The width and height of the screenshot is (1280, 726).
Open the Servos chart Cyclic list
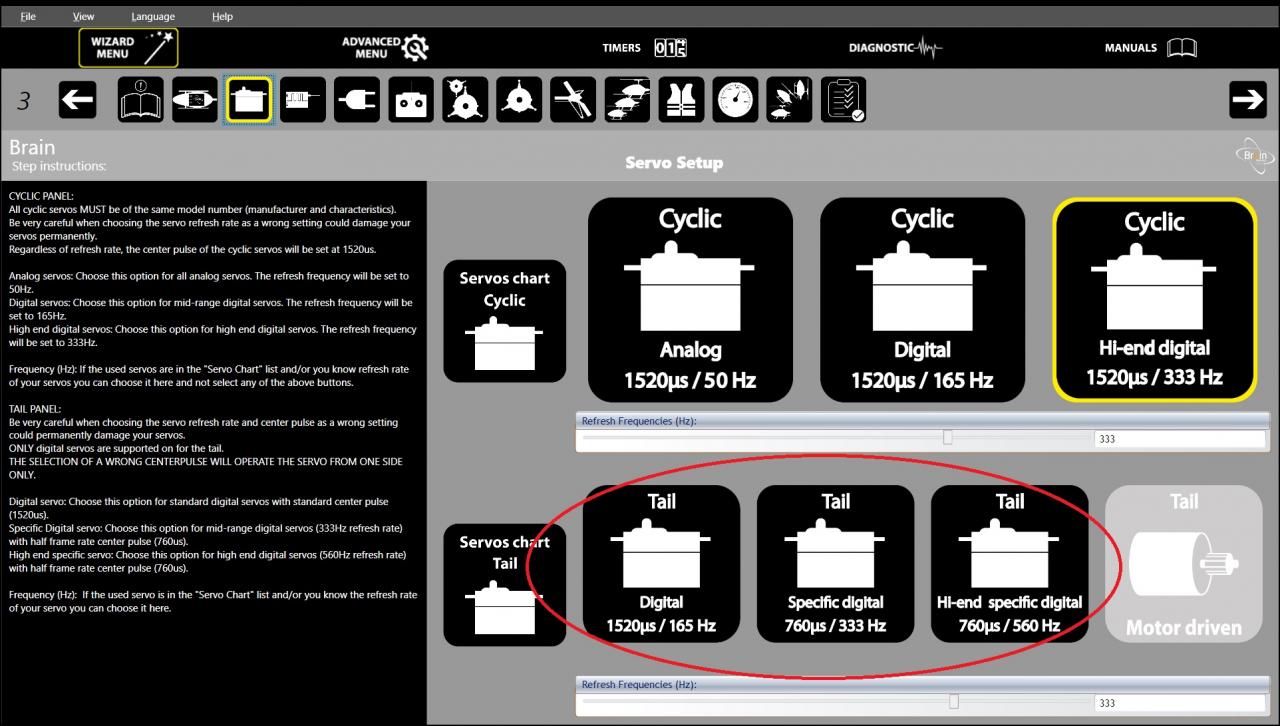click(x=504, y=322)
